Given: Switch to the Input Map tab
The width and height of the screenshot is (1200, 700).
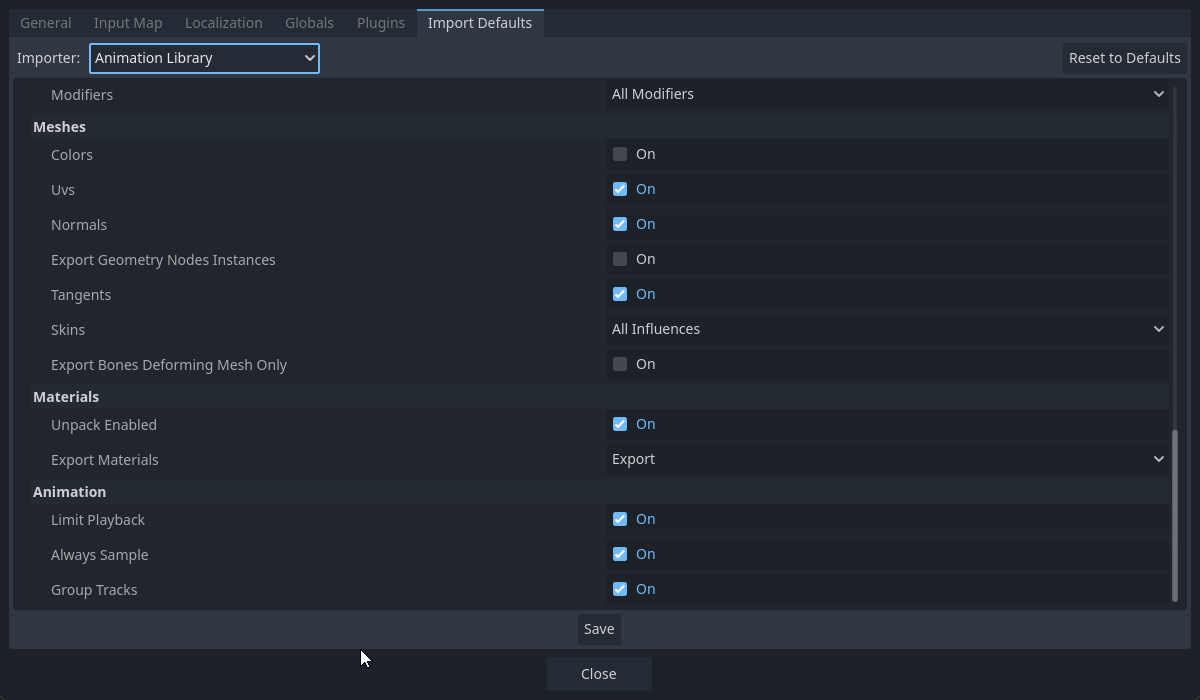Looking at the screenshot, I should tap(128, 23).
